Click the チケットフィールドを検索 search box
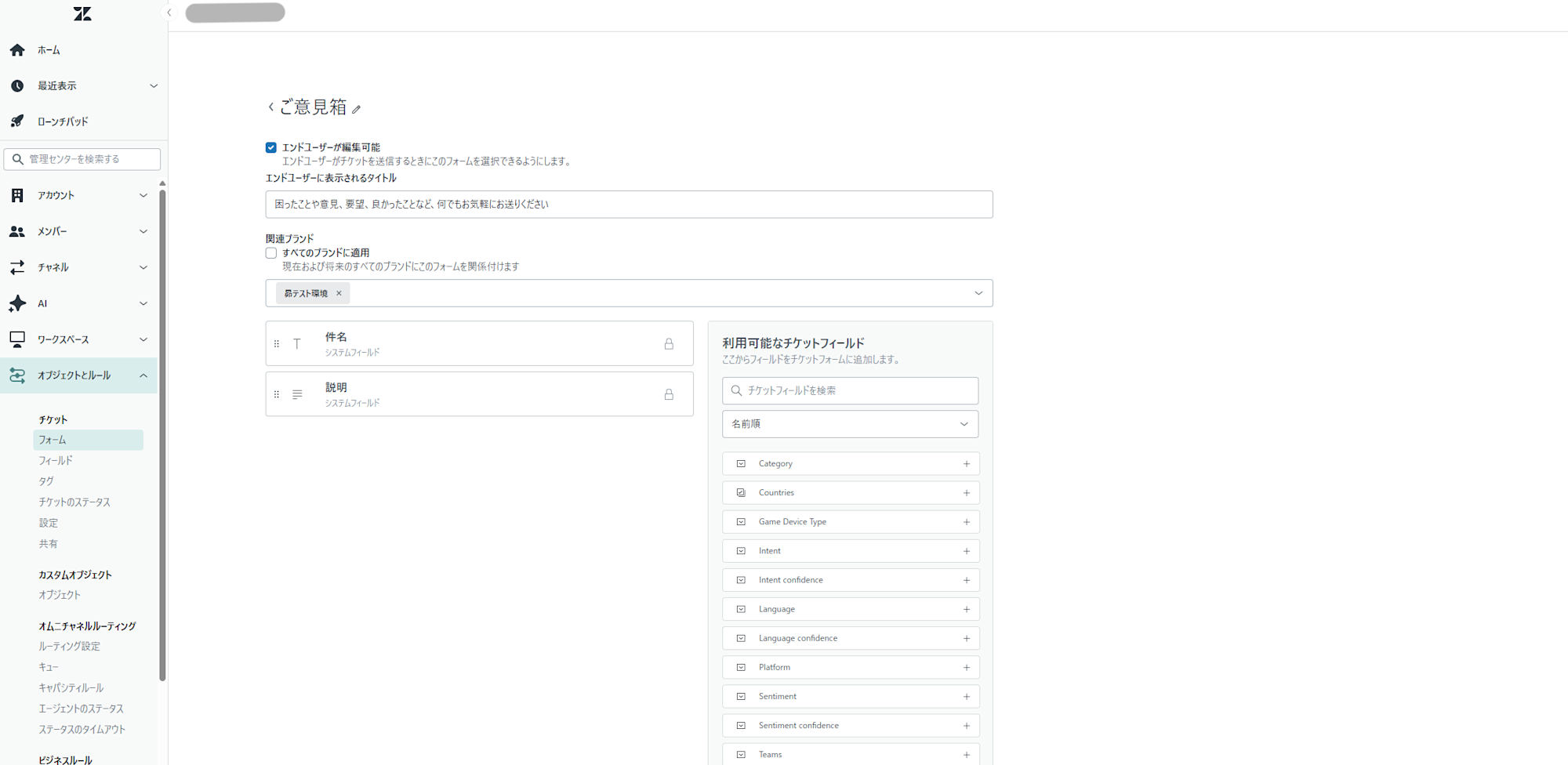The image size is (1568, 765). [850, 390]
